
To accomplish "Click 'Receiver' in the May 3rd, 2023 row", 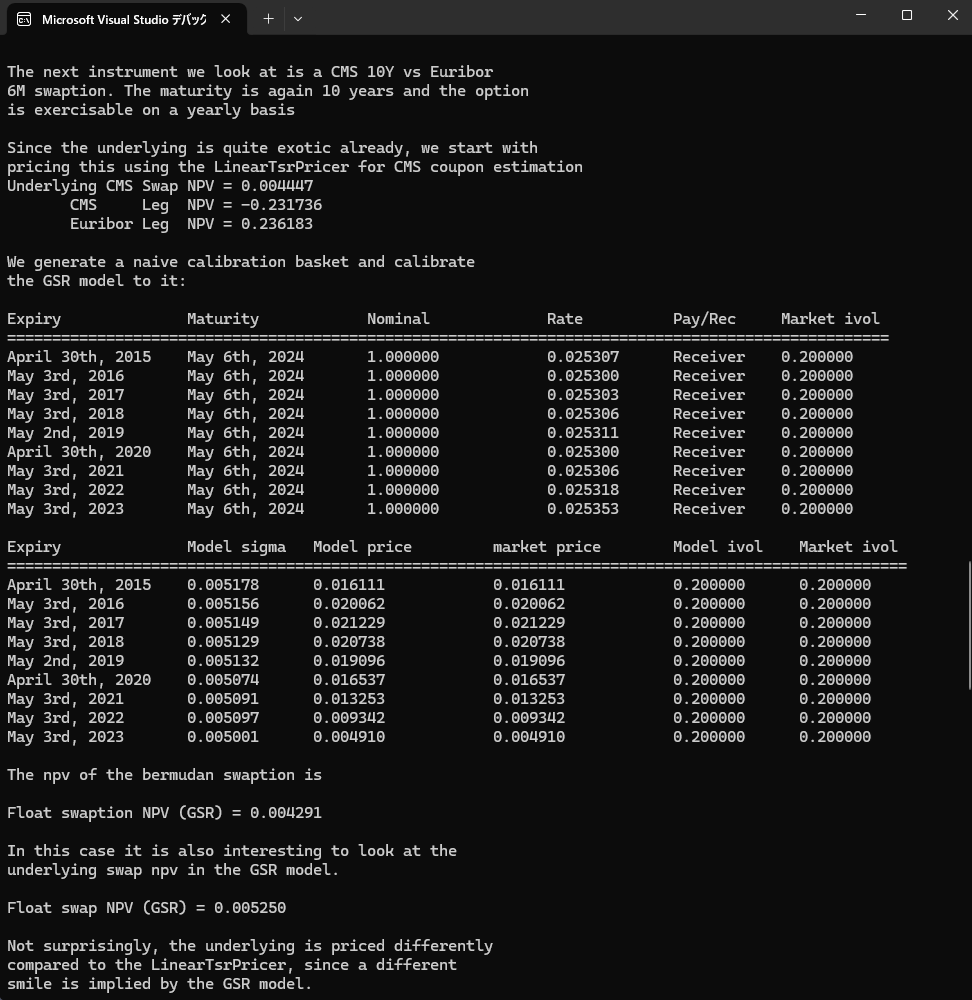I will pyautogui.click(x=709, y=509).
